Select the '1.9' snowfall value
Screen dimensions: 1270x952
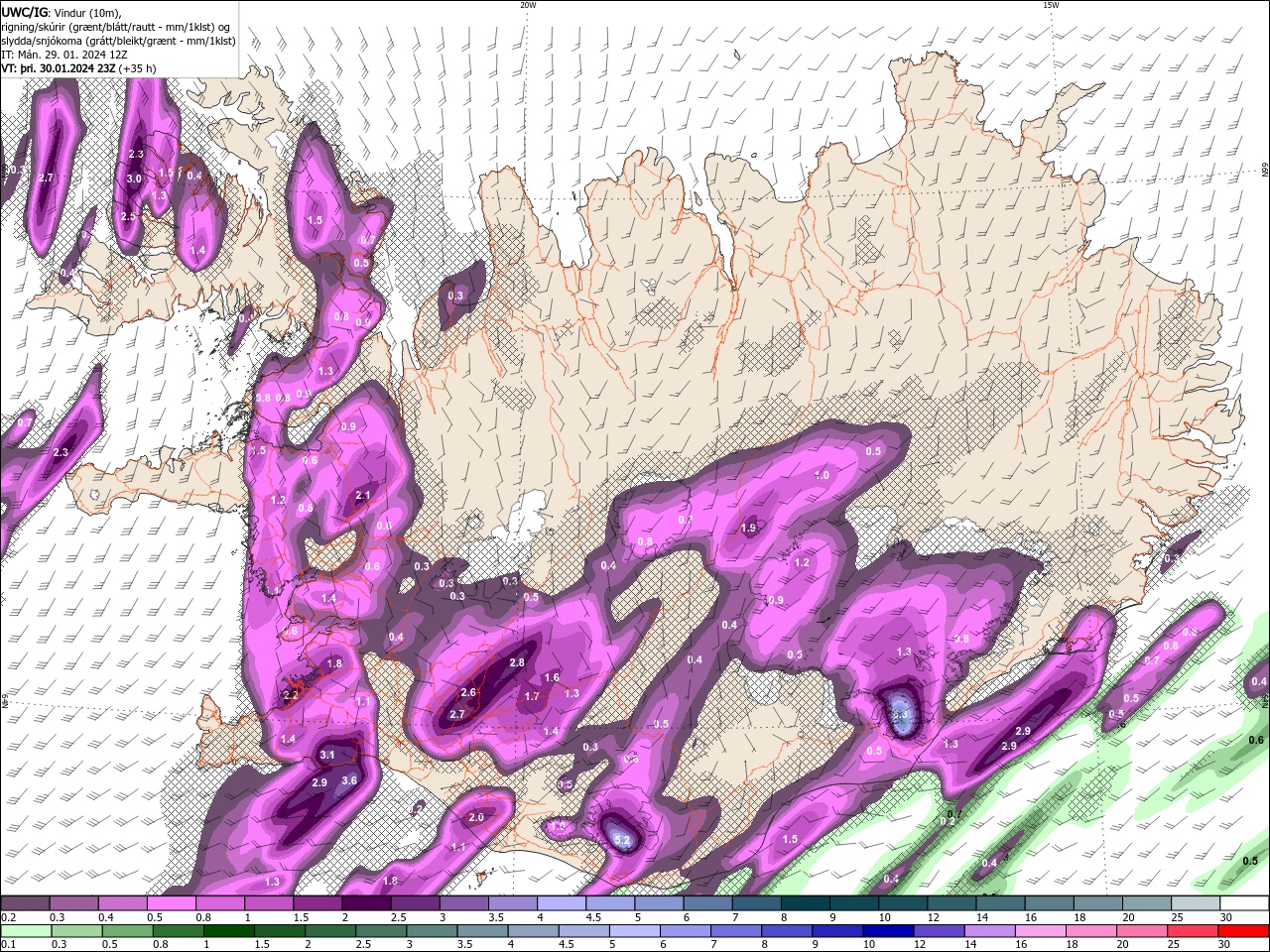pos(749,528)
